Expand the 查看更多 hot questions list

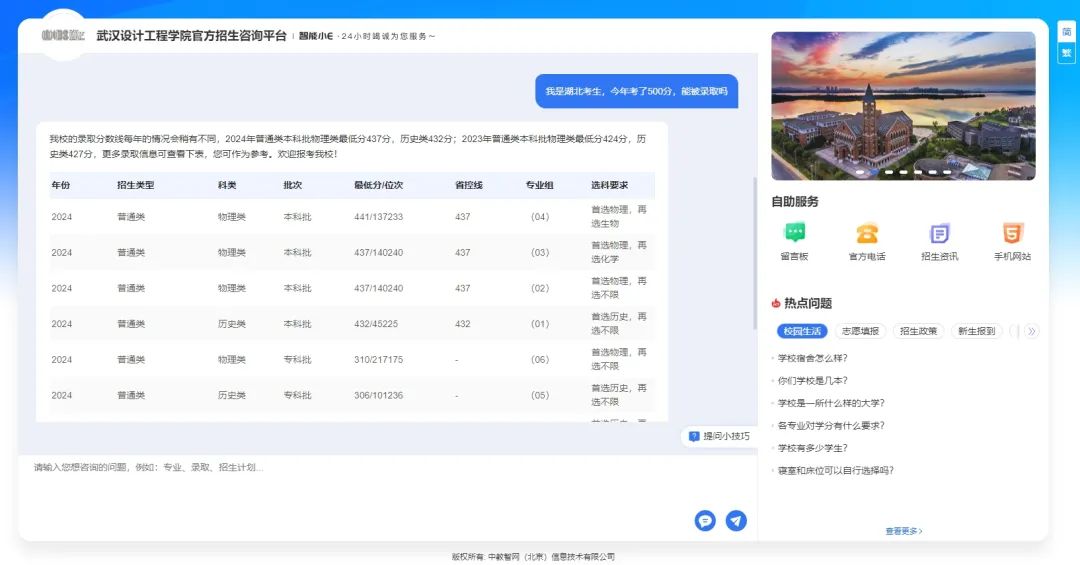[x=903, y=531]
